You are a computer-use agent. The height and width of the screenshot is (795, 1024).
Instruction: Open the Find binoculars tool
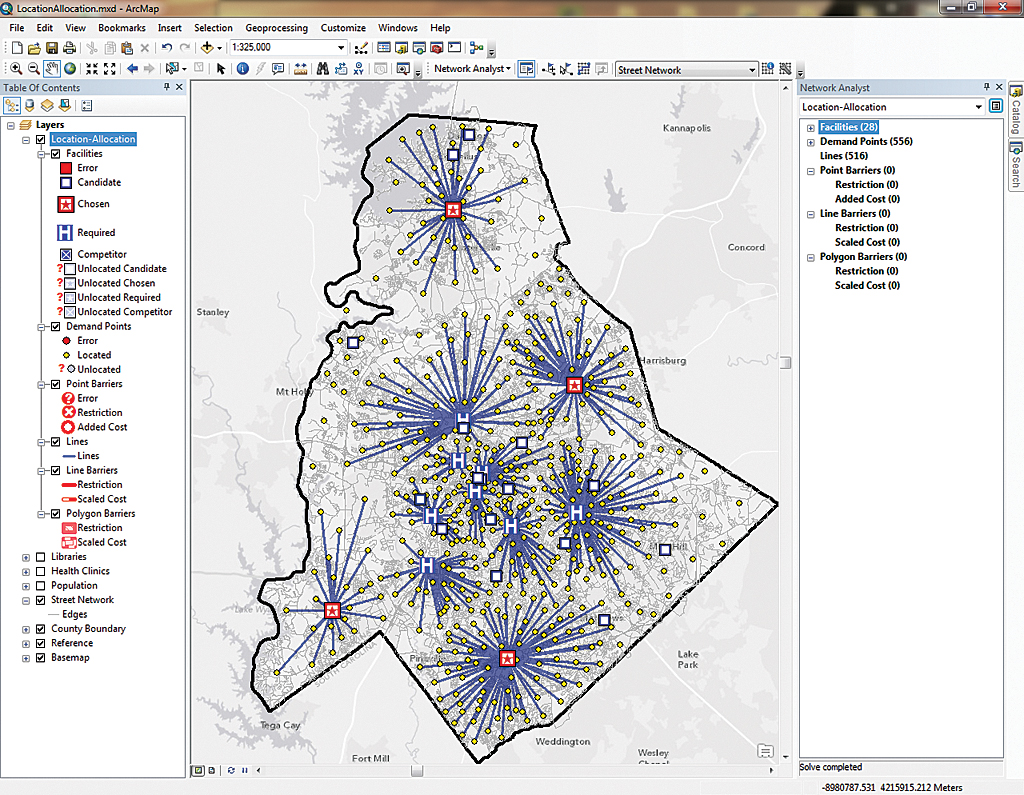(x=323, y=69)
